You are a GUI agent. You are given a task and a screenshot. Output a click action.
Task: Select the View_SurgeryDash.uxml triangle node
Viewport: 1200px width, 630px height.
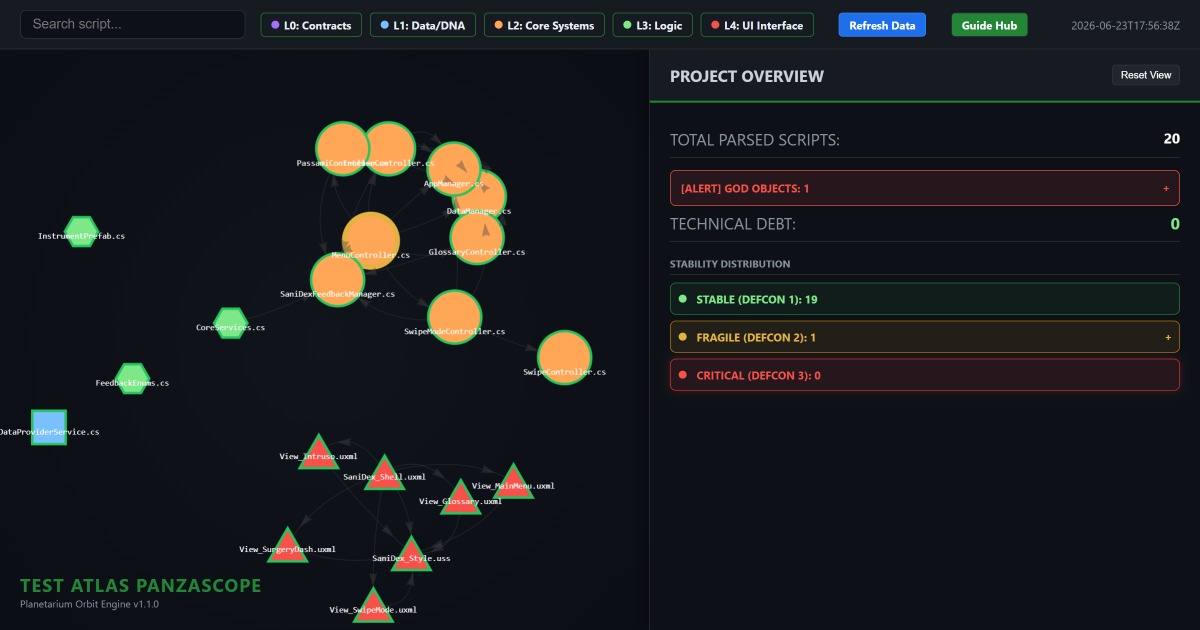pyautogui.click(x=287, y=545)
